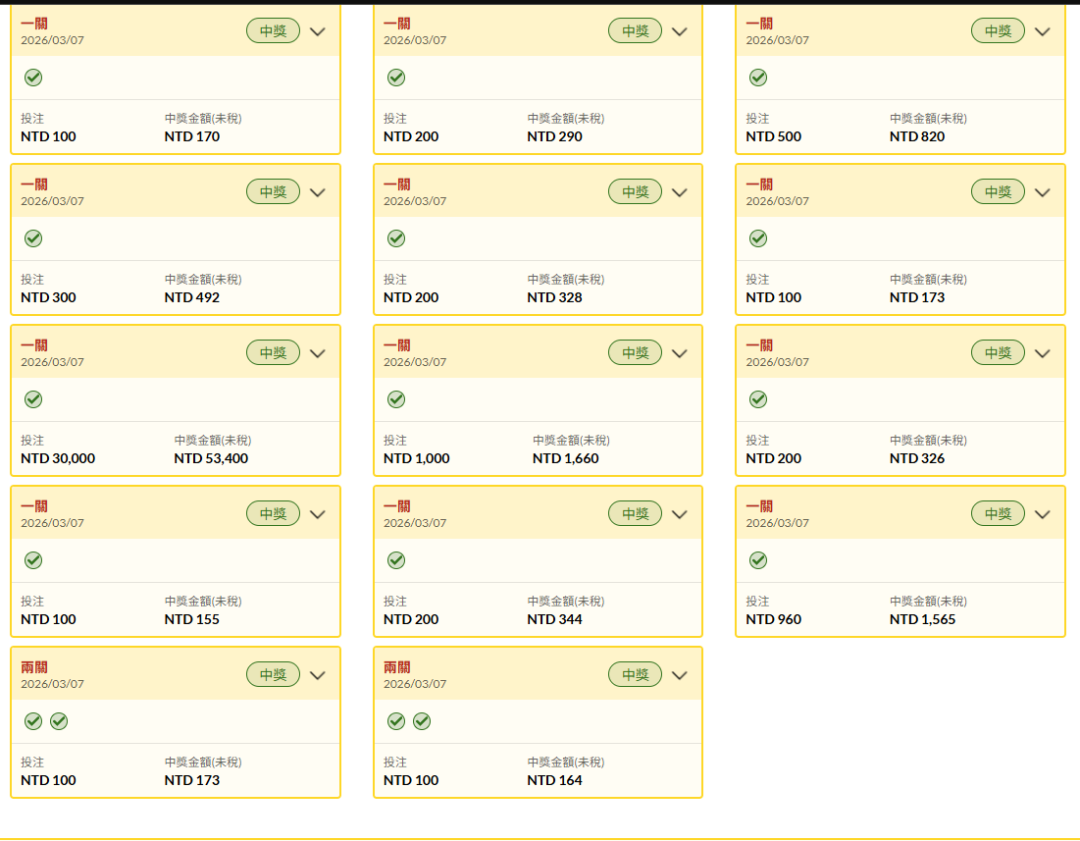The height and width of the screenshot is (841, 1080).
Task: Expand the 兩關 card with NTD 173 prize
Action: (318, 675)
